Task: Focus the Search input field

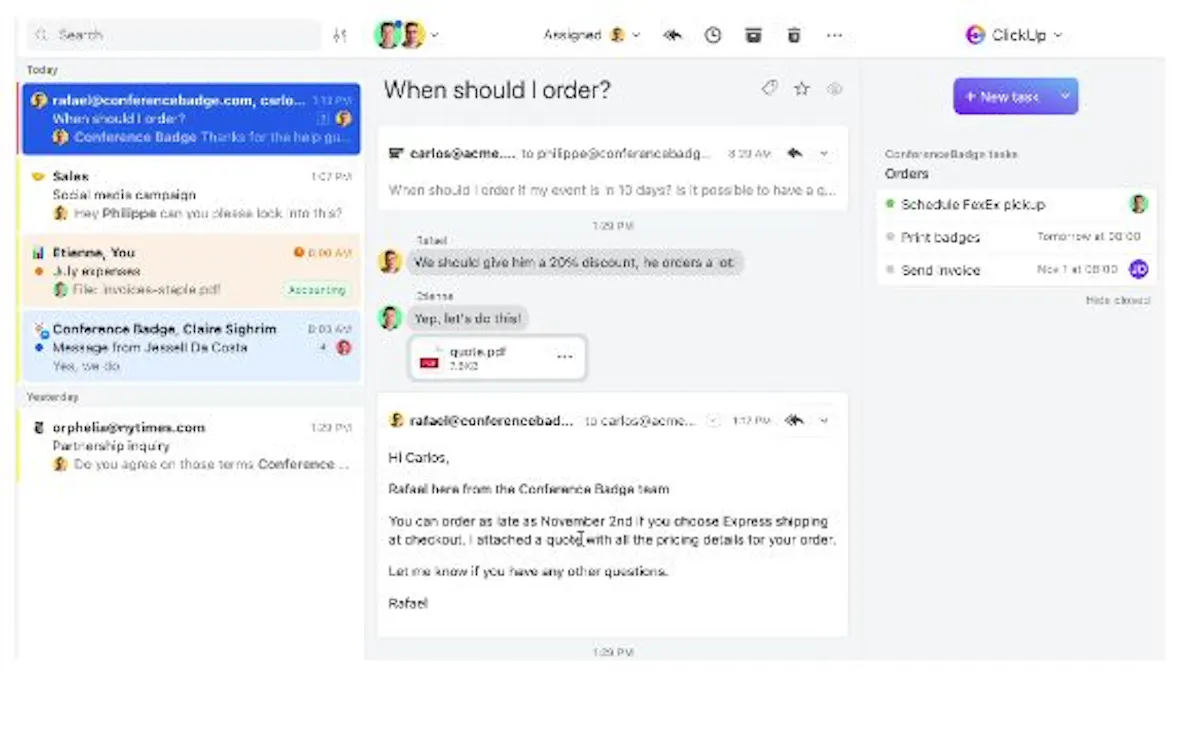Action: point(174,35)
